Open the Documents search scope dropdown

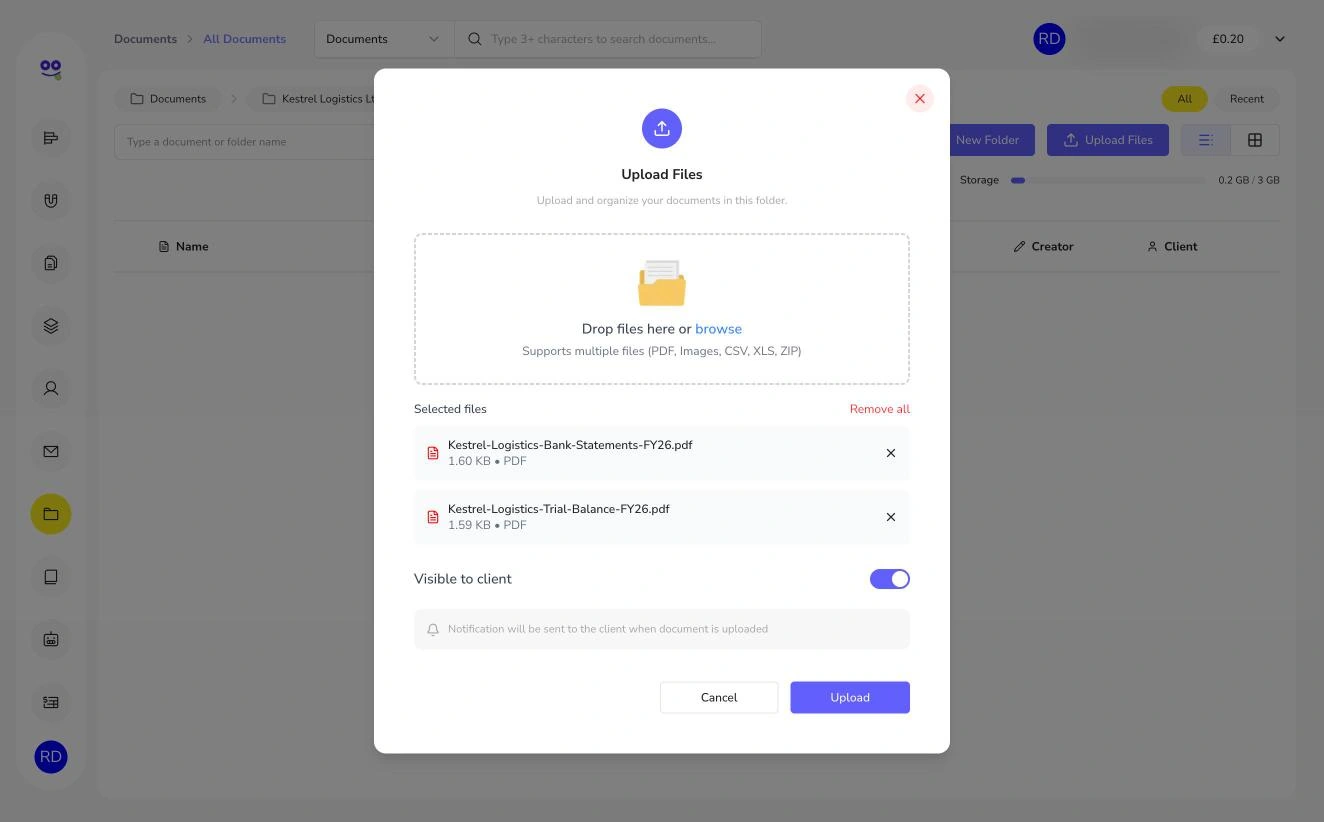pos(384,39)
